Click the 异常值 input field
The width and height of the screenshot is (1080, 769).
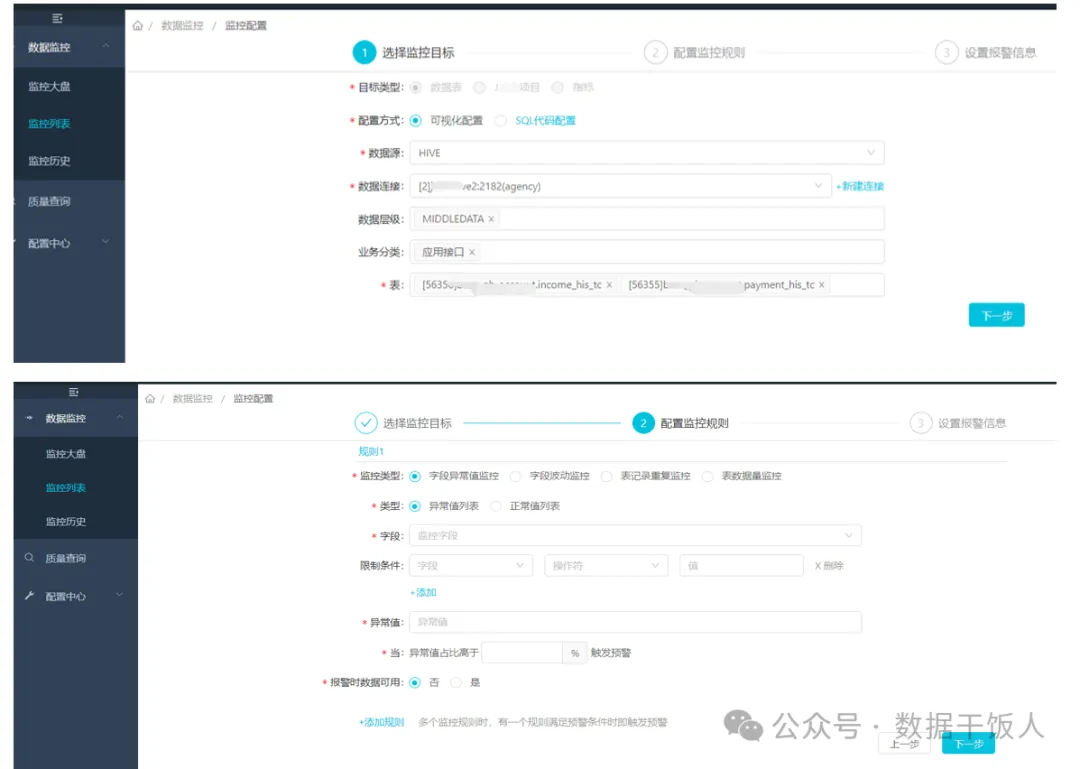tap(635, 623)
